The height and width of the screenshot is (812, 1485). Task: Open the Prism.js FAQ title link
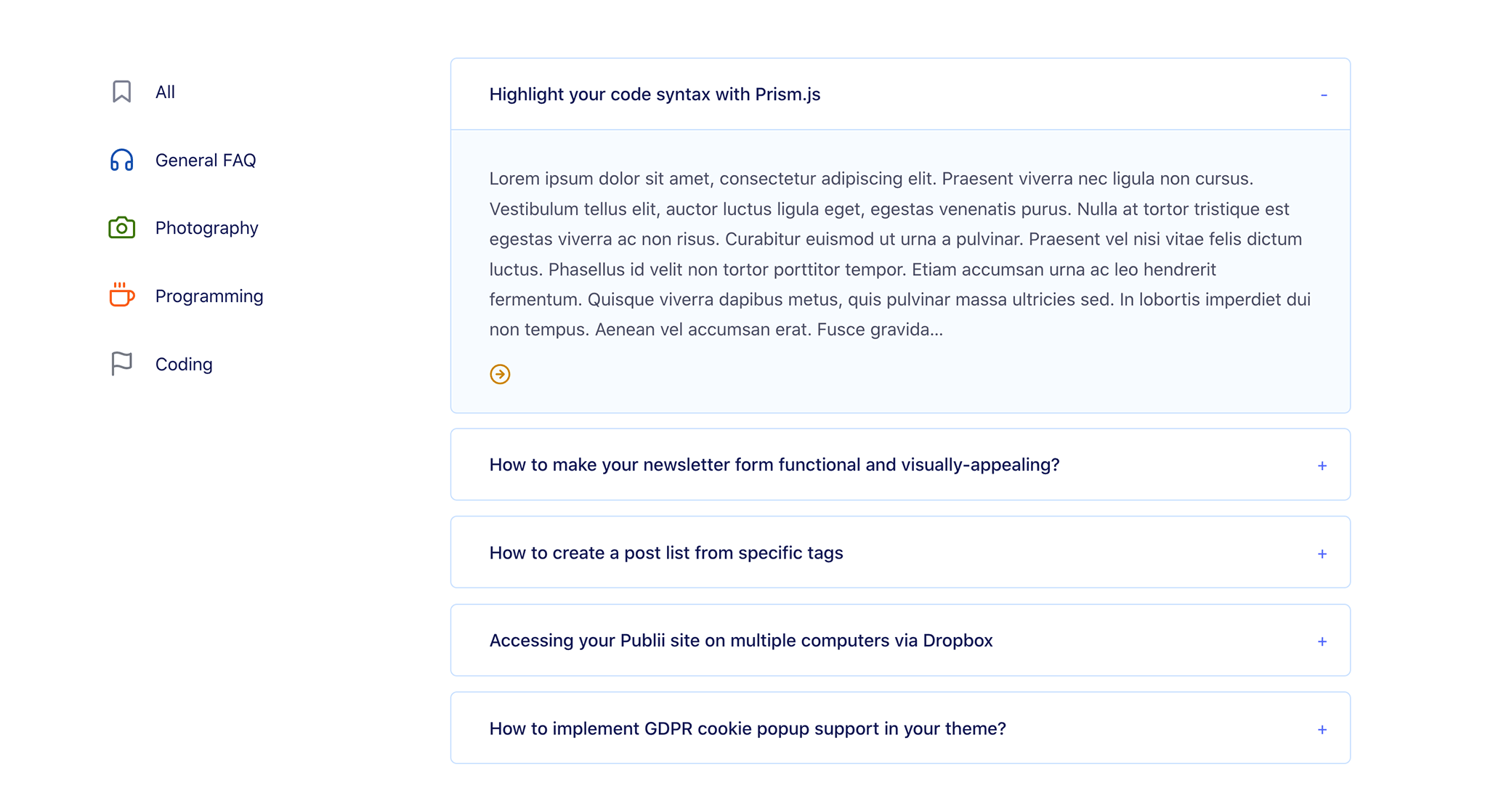[654, 94]
